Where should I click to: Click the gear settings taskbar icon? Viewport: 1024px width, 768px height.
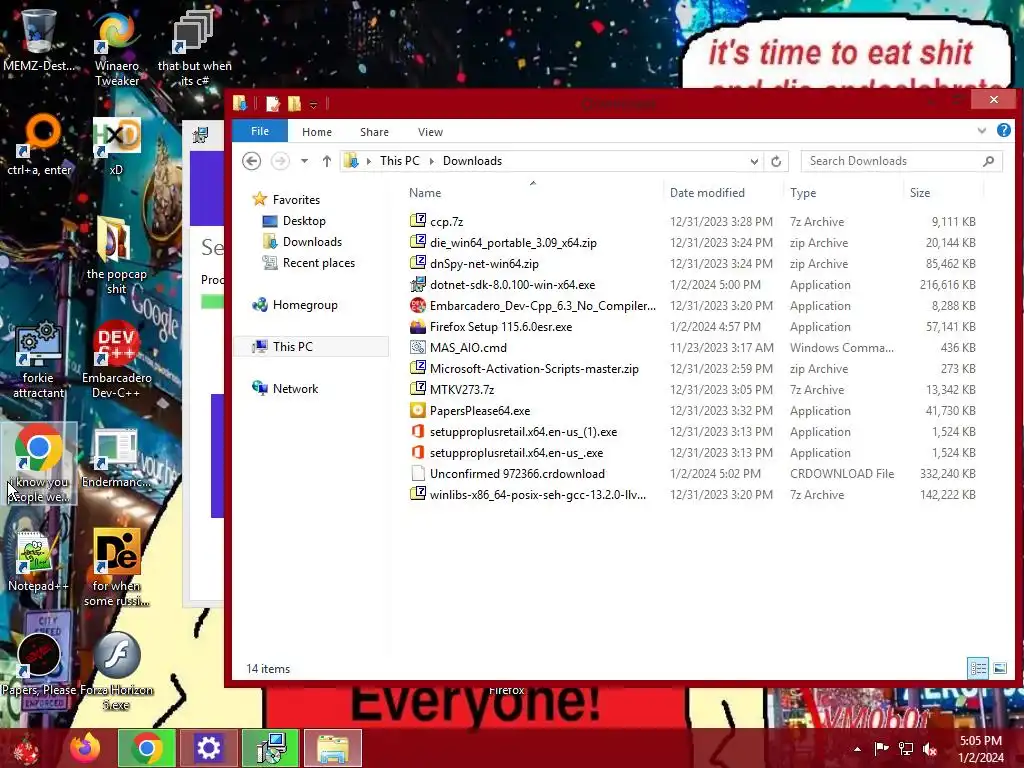[209, 748]
